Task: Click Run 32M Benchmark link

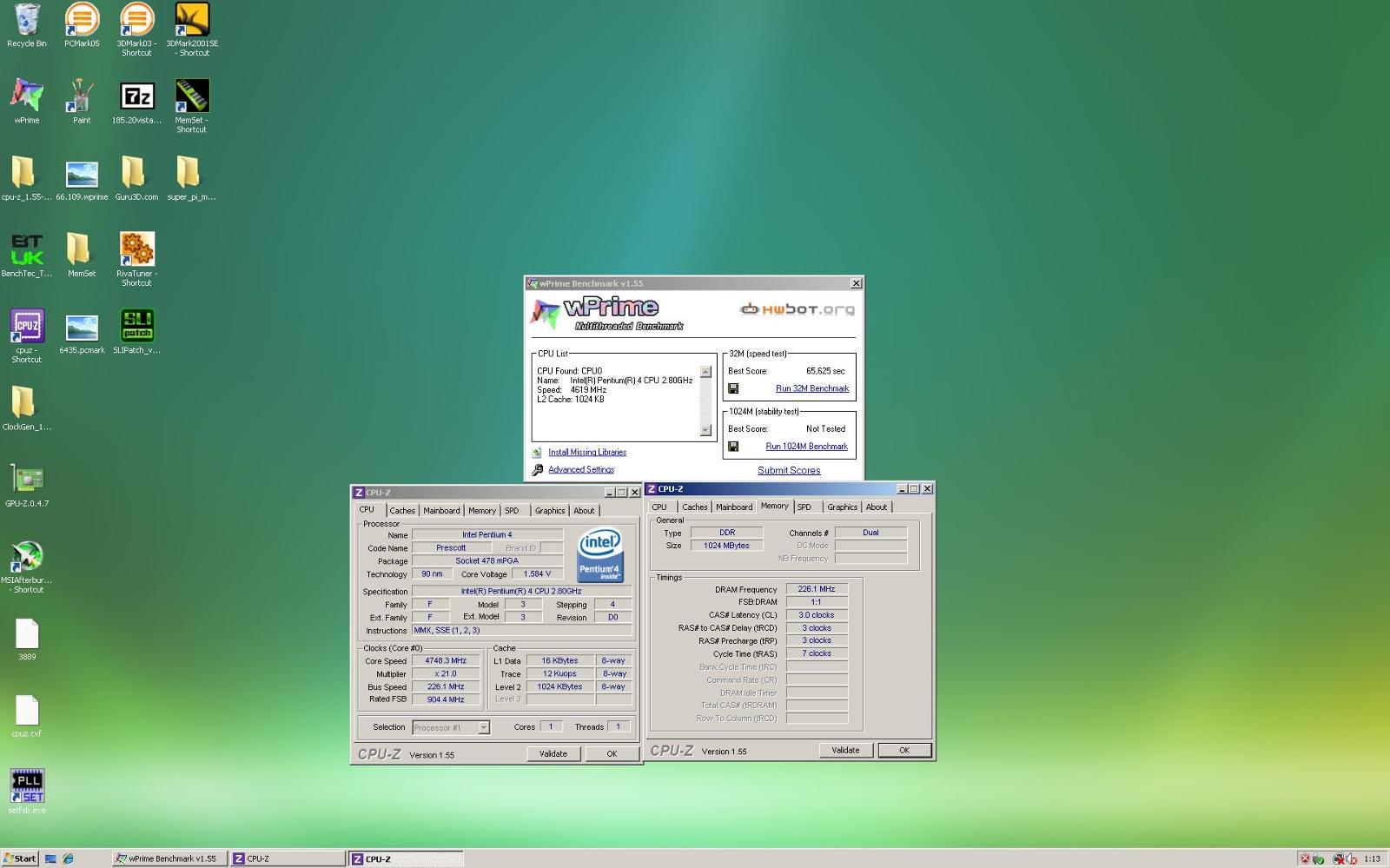Action: pos(812,388)
